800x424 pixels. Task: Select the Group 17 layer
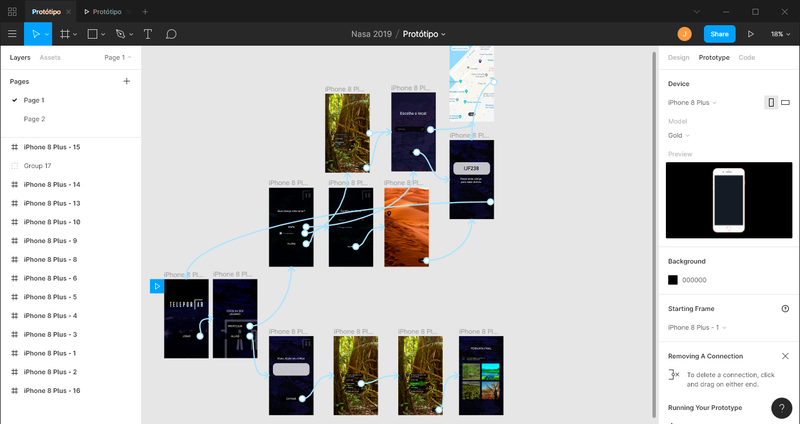[37, 166]
